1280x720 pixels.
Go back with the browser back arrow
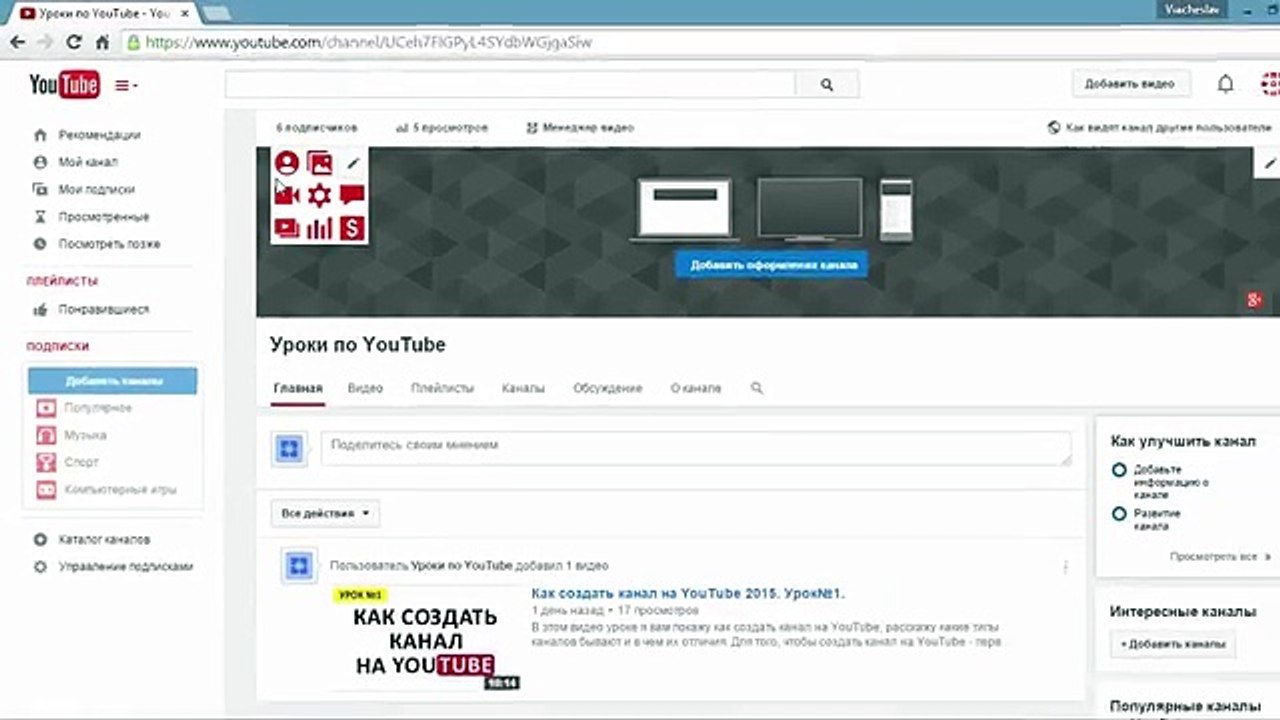pos(17,43)
